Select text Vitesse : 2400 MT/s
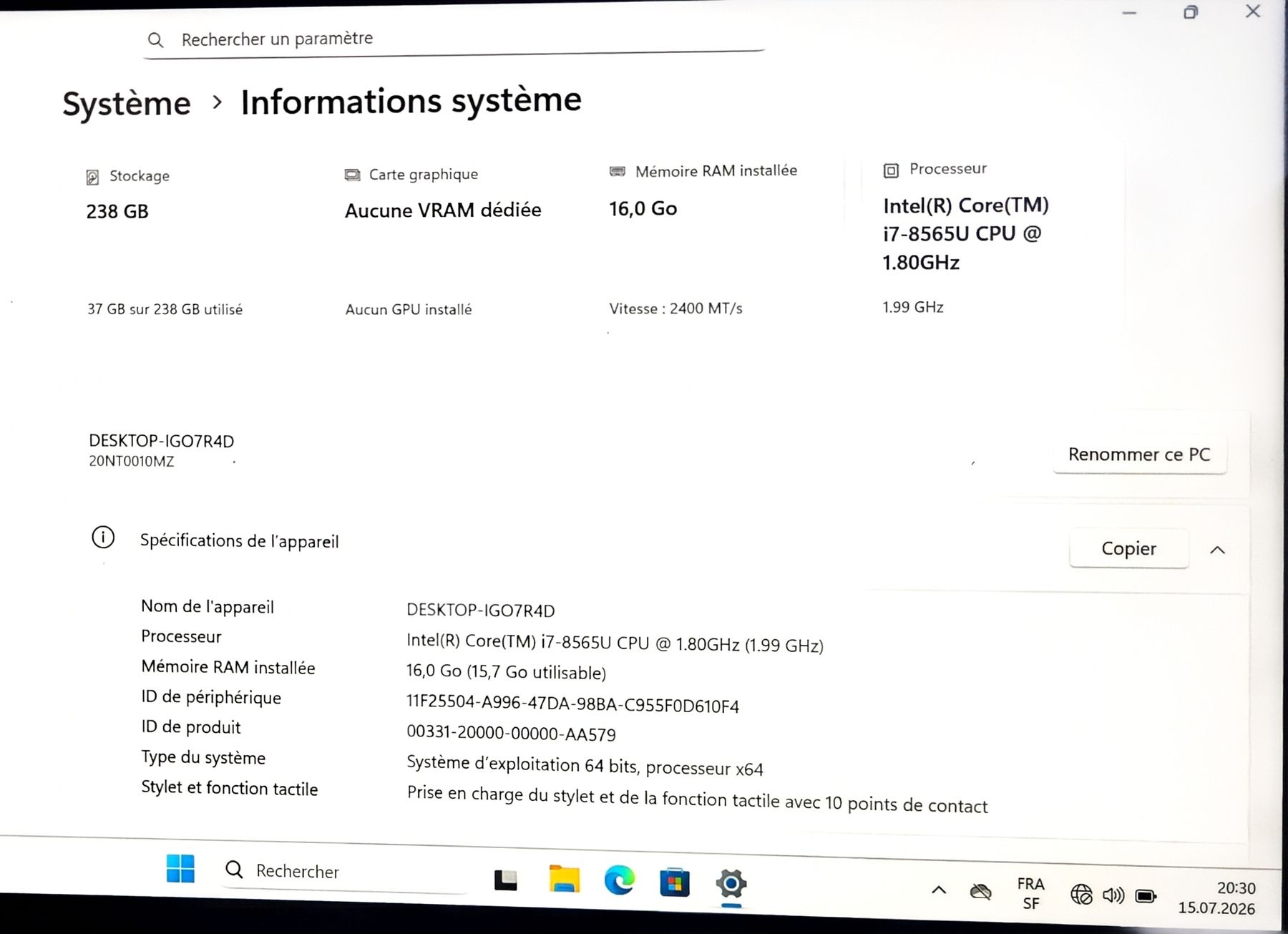Image resolution: width=1288 pixels, height=934 pixels. point(675,308)
